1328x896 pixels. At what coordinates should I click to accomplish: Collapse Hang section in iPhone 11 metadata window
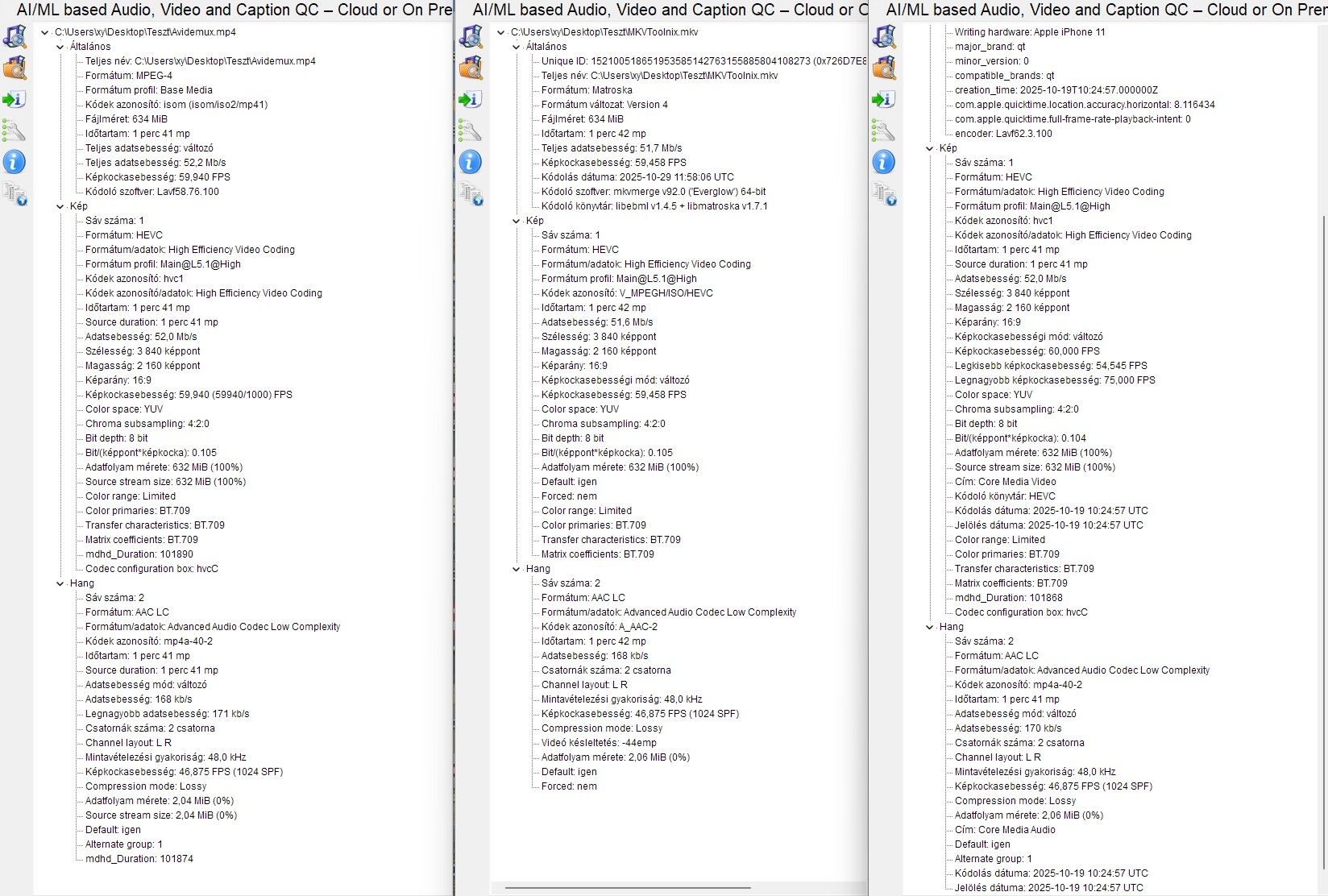[x=929, y=627]
